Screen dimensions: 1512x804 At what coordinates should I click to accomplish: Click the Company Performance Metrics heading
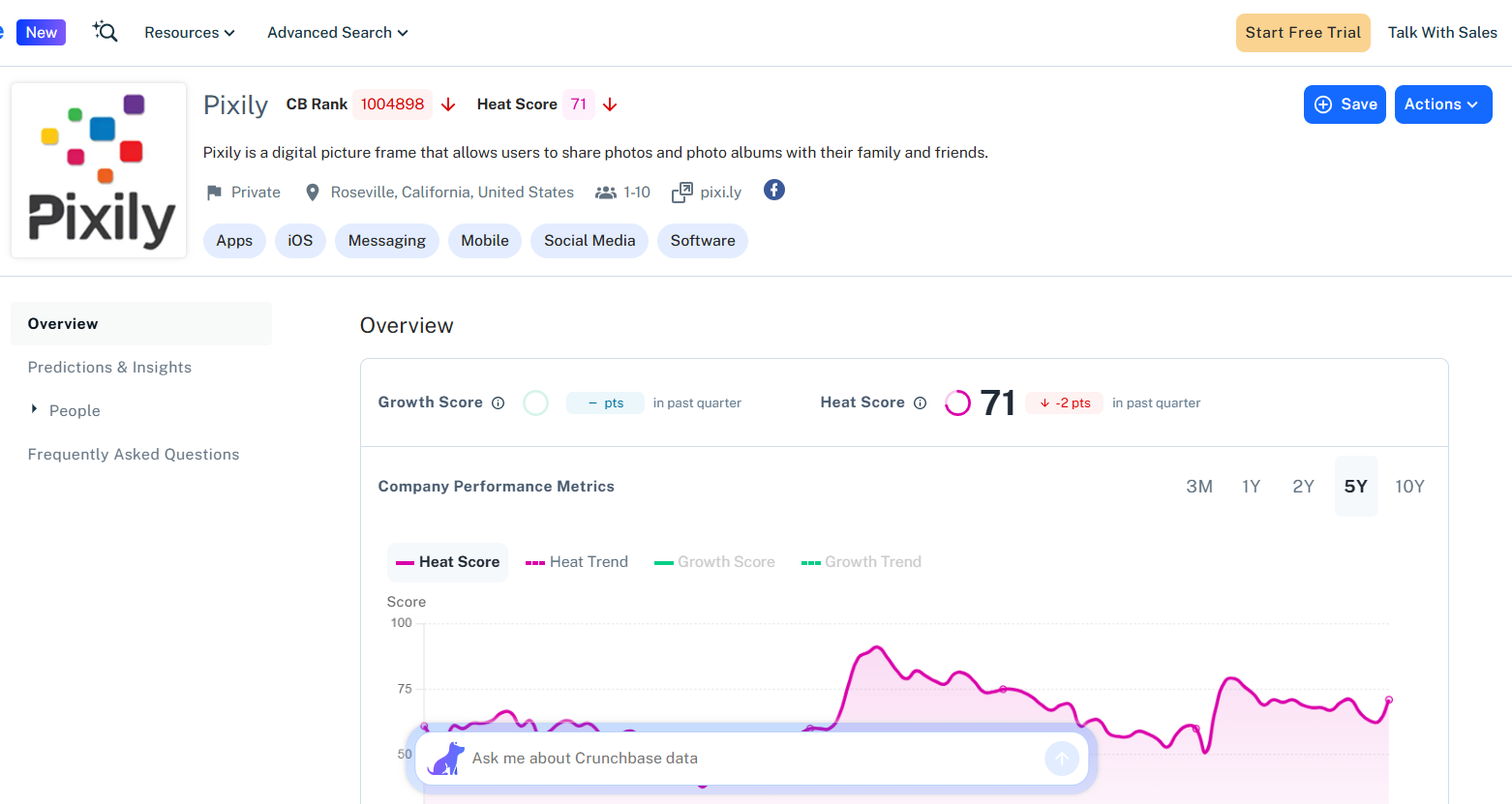pyautogui.click(x=496, y=487)
